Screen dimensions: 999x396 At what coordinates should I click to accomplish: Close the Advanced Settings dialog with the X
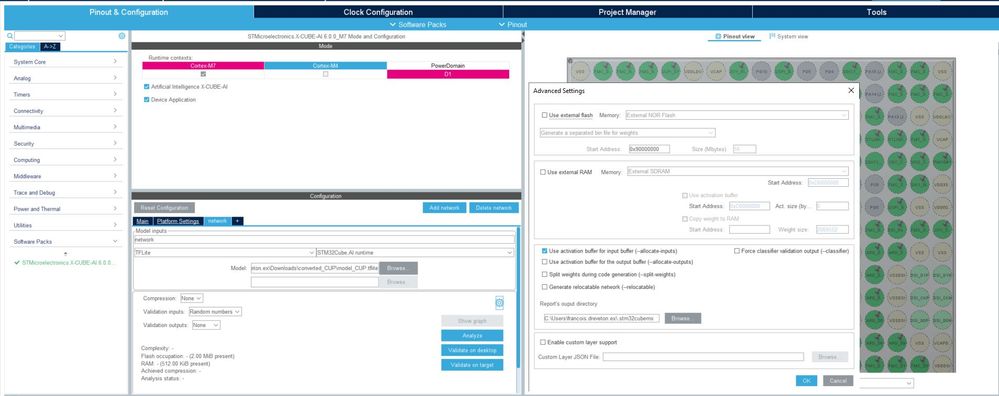point(851,91)
